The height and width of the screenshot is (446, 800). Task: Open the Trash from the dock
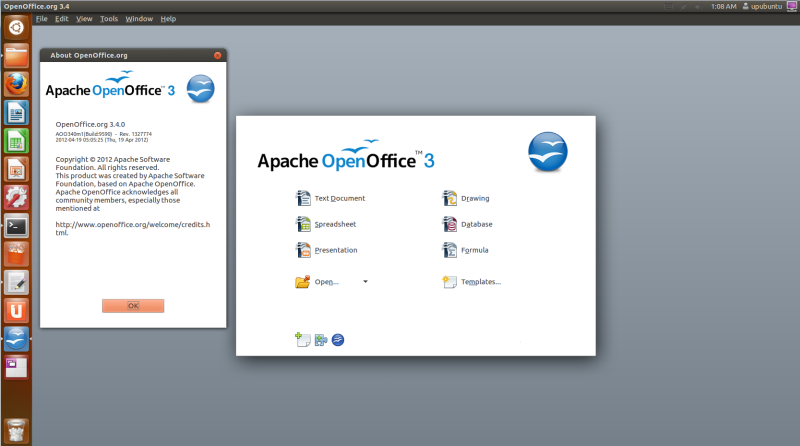16,430
